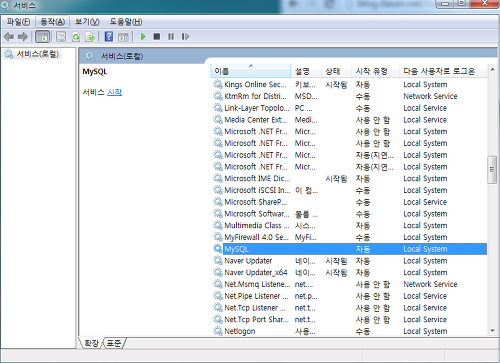Go back with the toolbar back arrow

pos(9,37)
